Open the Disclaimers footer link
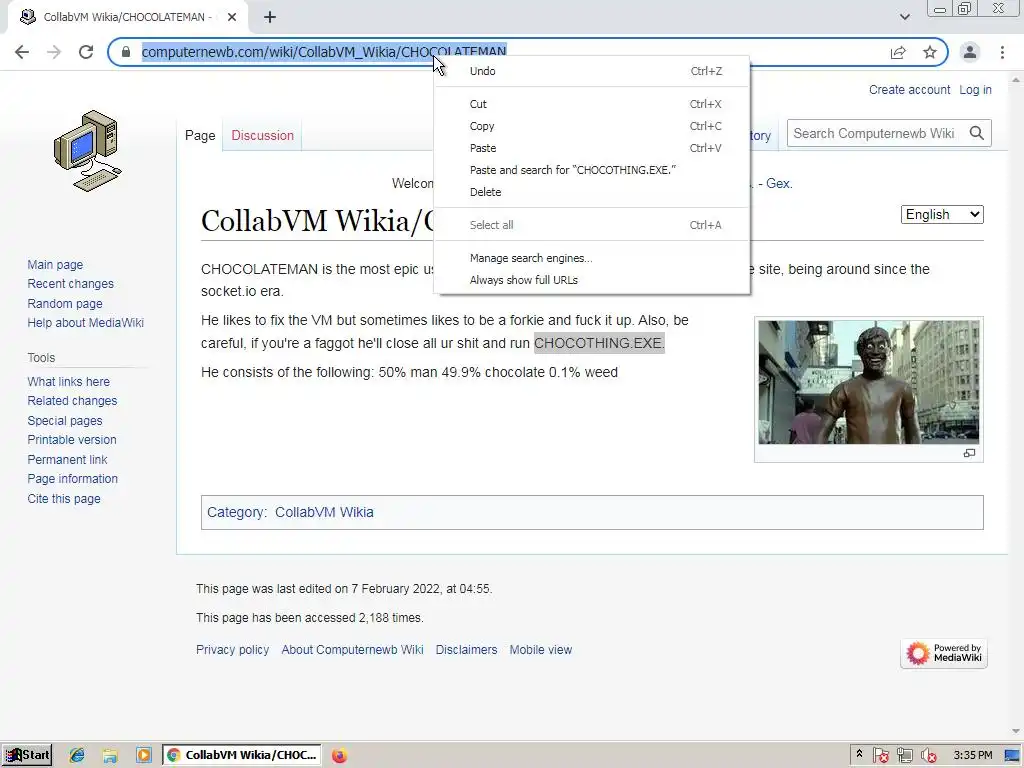1024x768 pixels. (466, 650)
